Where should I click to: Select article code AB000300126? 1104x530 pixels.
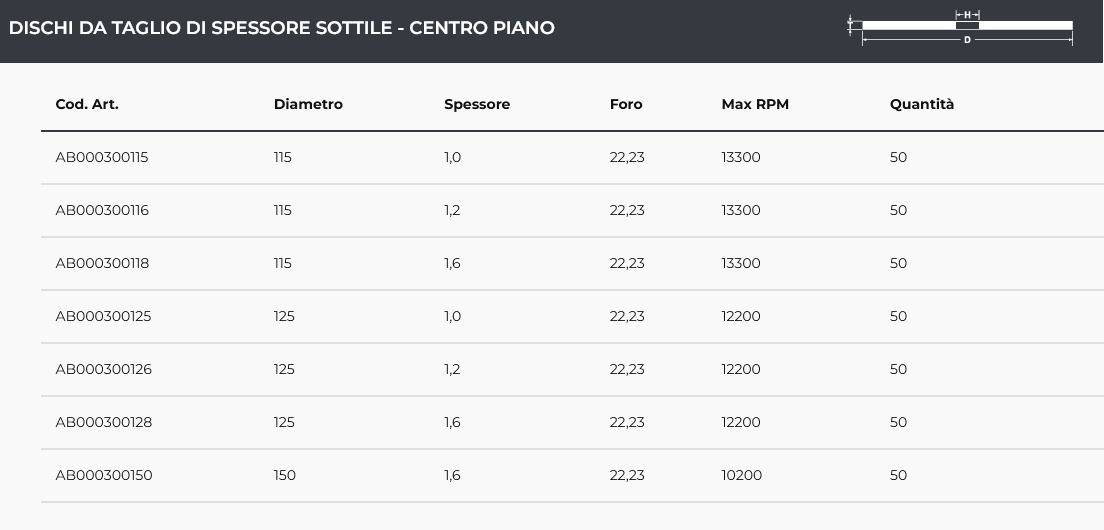[103, 370]
